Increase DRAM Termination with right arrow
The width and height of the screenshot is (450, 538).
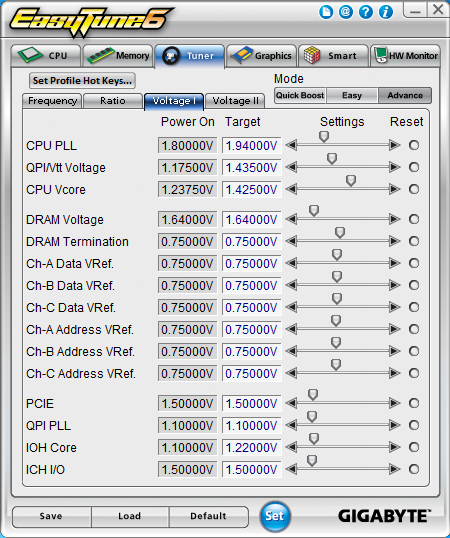394,241
